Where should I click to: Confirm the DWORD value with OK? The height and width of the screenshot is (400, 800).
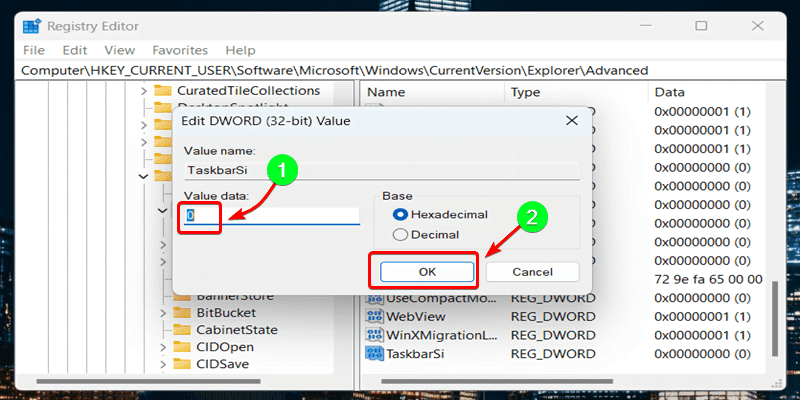[x=427, y=272]
